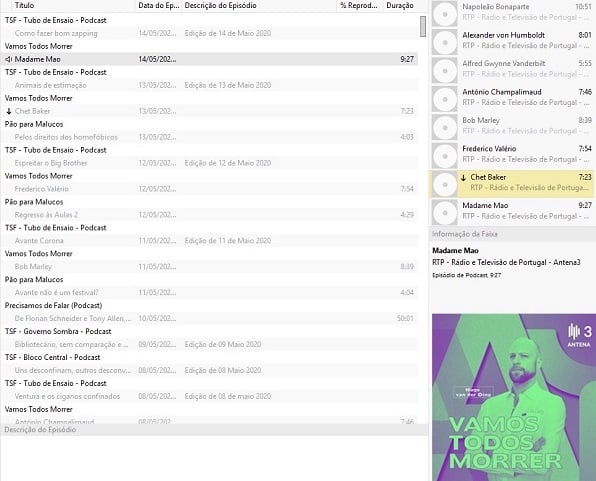The height and width of the screenshot is (481, 596).
Task: Click the RTP - Rádio e Televisão de Portugal - Antena3 text
Action: (506, 262)
